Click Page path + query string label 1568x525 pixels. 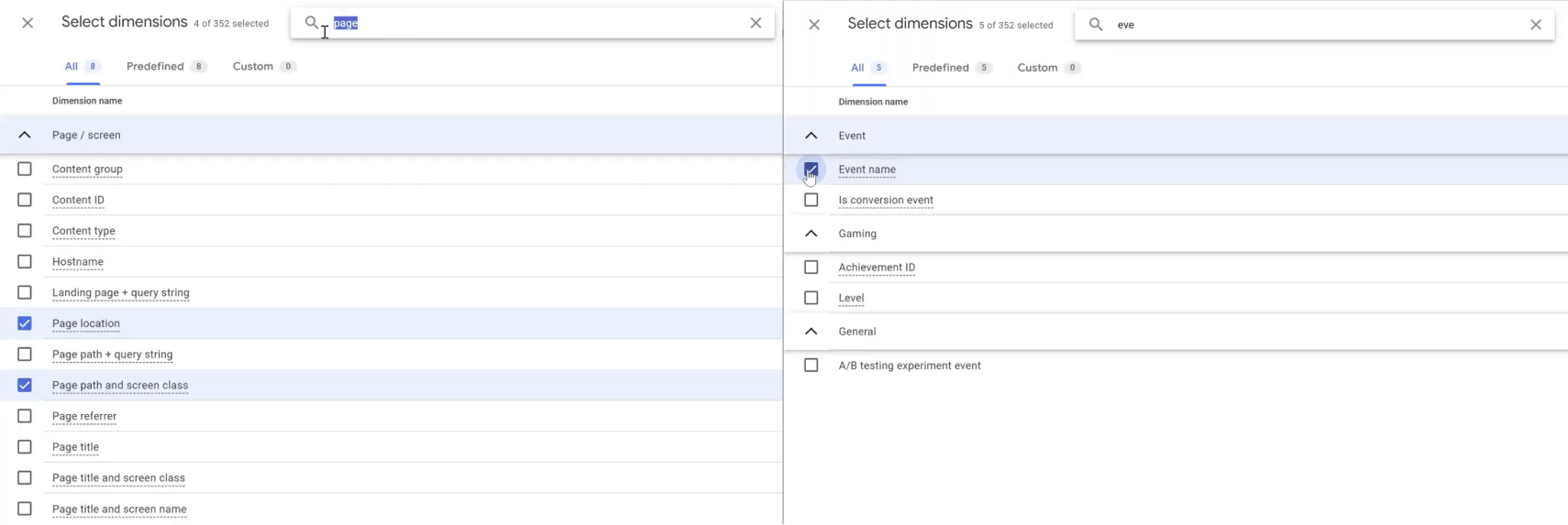tap(112, 355)
